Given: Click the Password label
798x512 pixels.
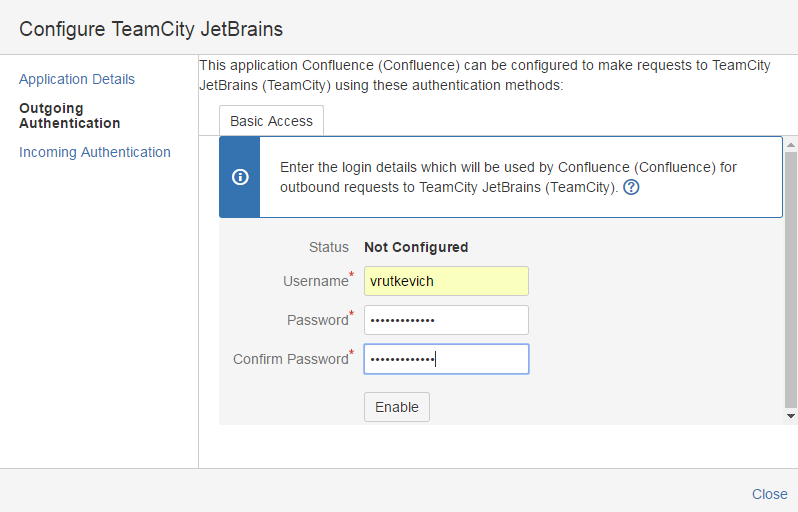Looking at the screenshot, I should coord(317,320).
